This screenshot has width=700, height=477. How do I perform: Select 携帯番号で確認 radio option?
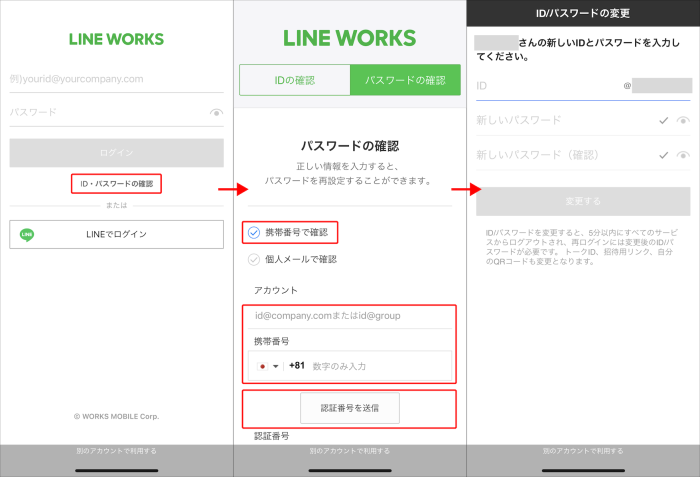(x=254, y=232)
